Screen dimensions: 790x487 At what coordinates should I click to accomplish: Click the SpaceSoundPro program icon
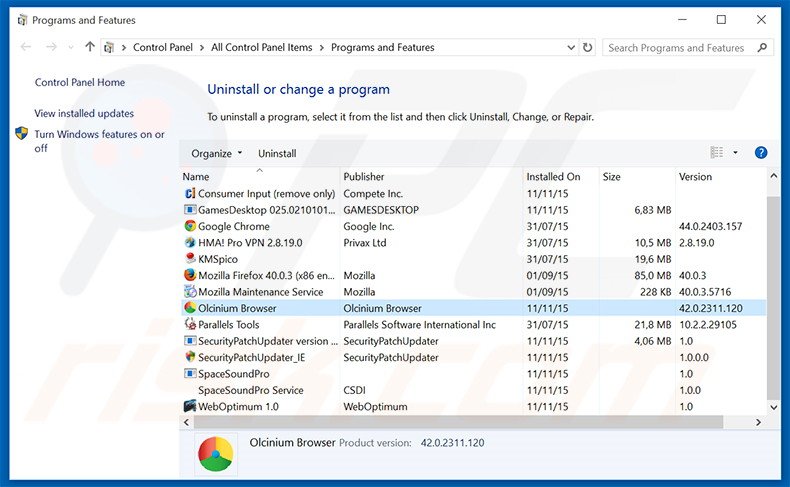(x=190, y=373)
